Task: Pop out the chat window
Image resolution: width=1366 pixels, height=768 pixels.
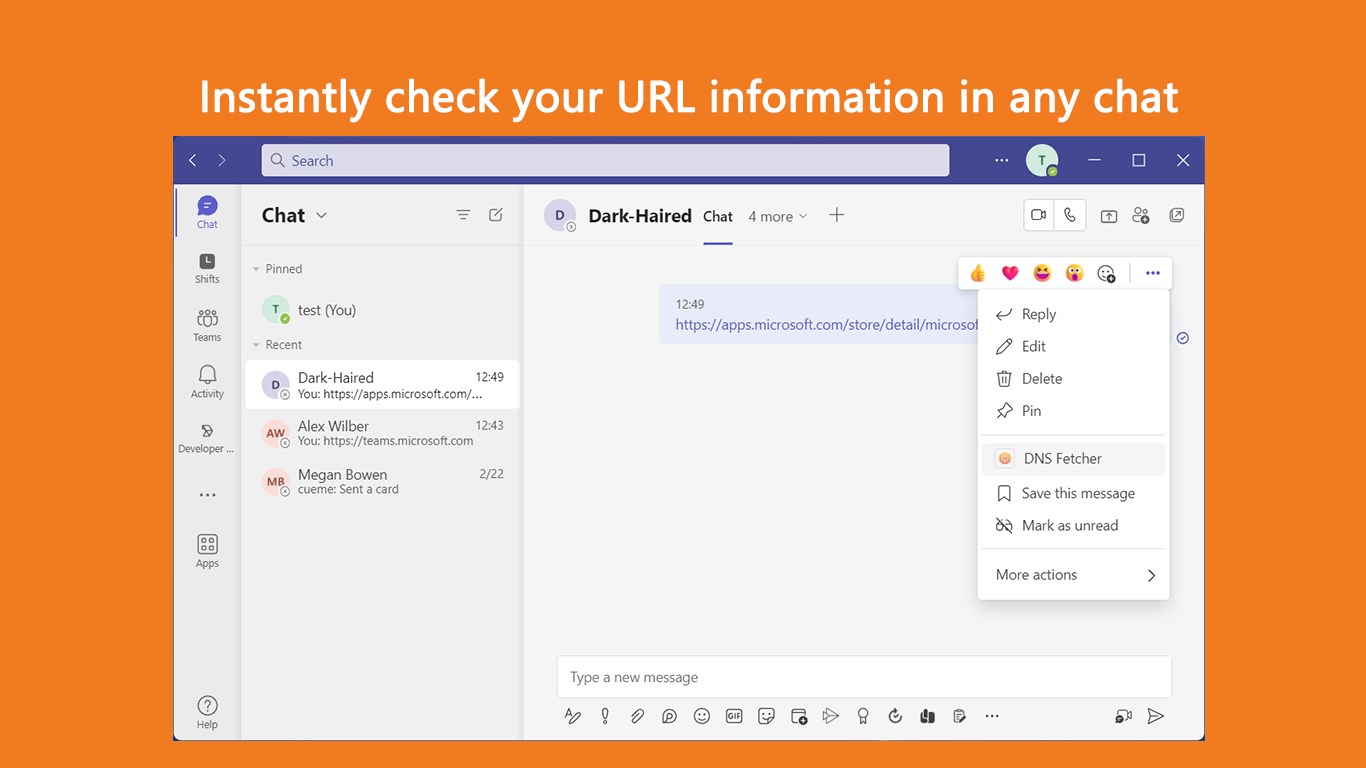Action: pos(1177,215)
